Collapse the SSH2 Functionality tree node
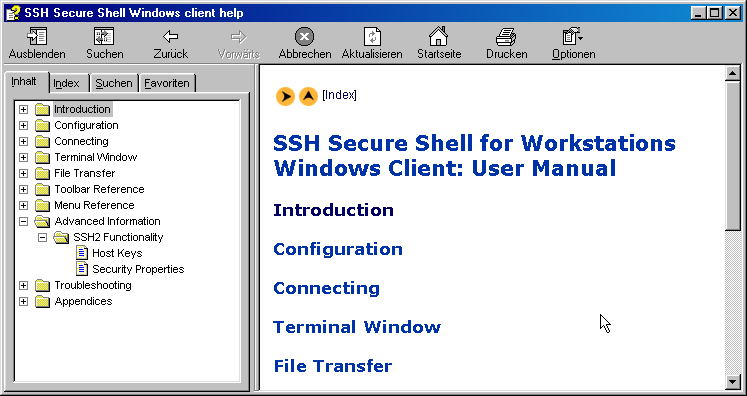 pos(42,237)
